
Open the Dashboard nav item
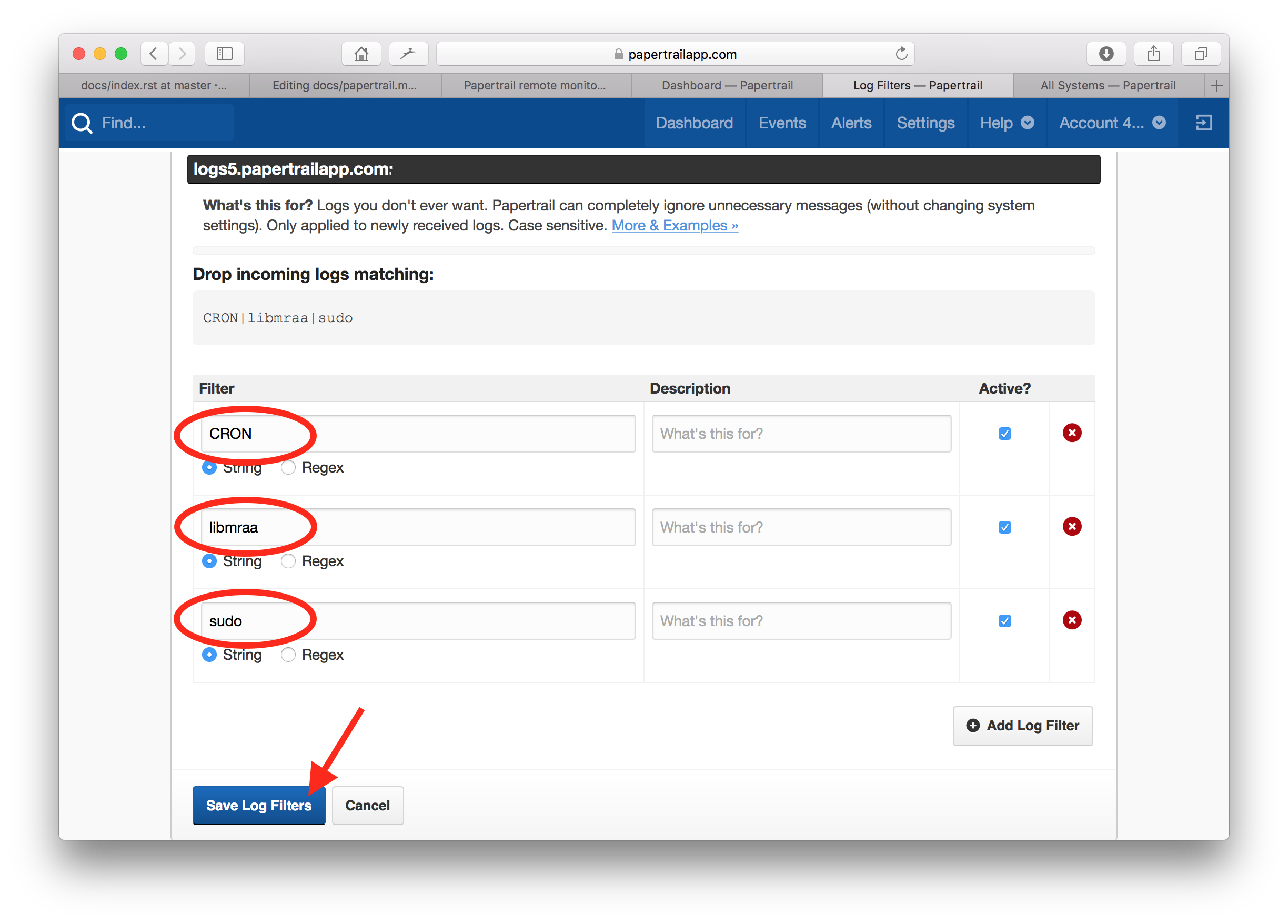tap(694, 123)
